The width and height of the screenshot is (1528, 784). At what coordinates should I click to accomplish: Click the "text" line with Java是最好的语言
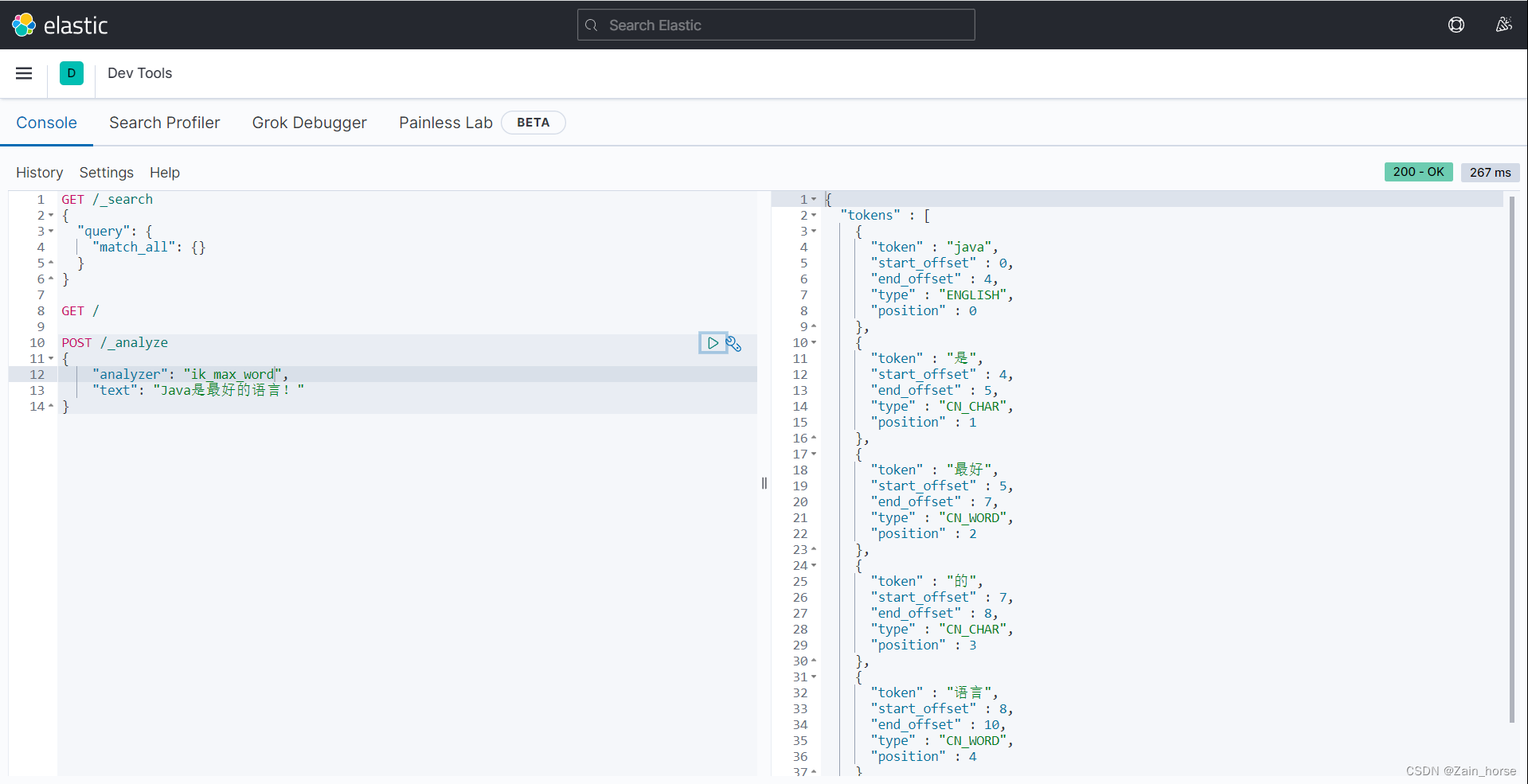coord(198,390)
